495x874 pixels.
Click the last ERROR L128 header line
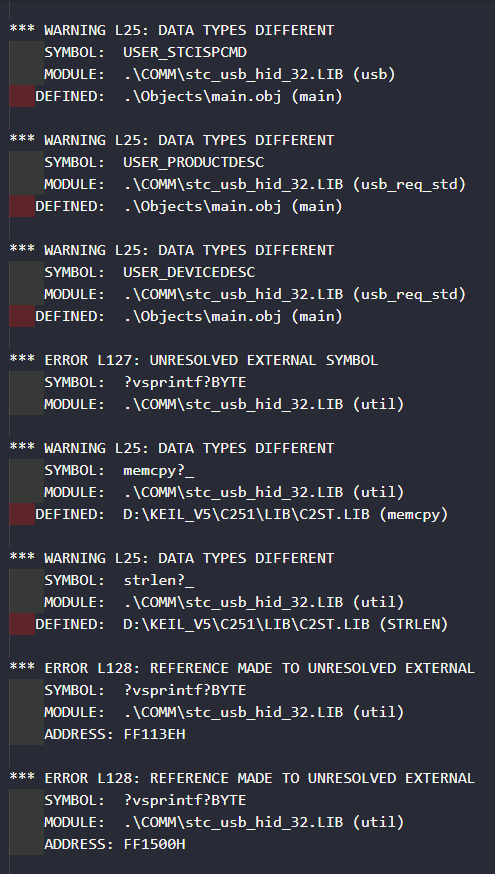(242, 778)
